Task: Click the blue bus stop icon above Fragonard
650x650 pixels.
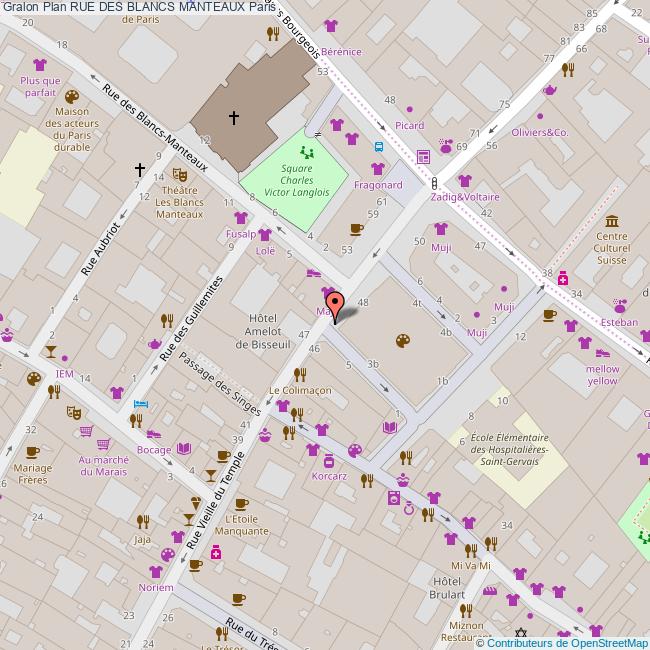Action: pos(379,146)
